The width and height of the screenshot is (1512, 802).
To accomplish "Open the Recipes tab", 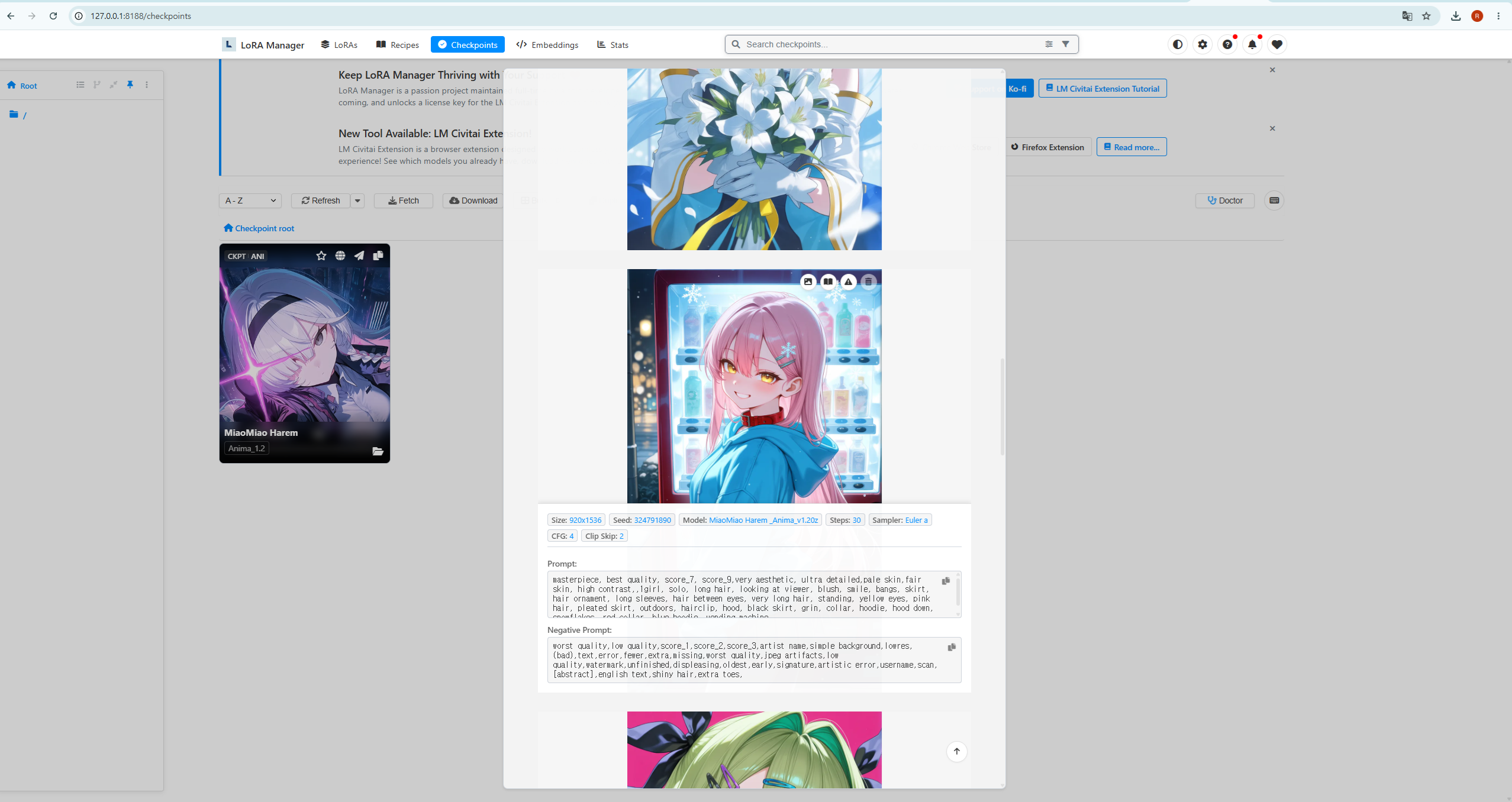I will click(x=398, y=45).
